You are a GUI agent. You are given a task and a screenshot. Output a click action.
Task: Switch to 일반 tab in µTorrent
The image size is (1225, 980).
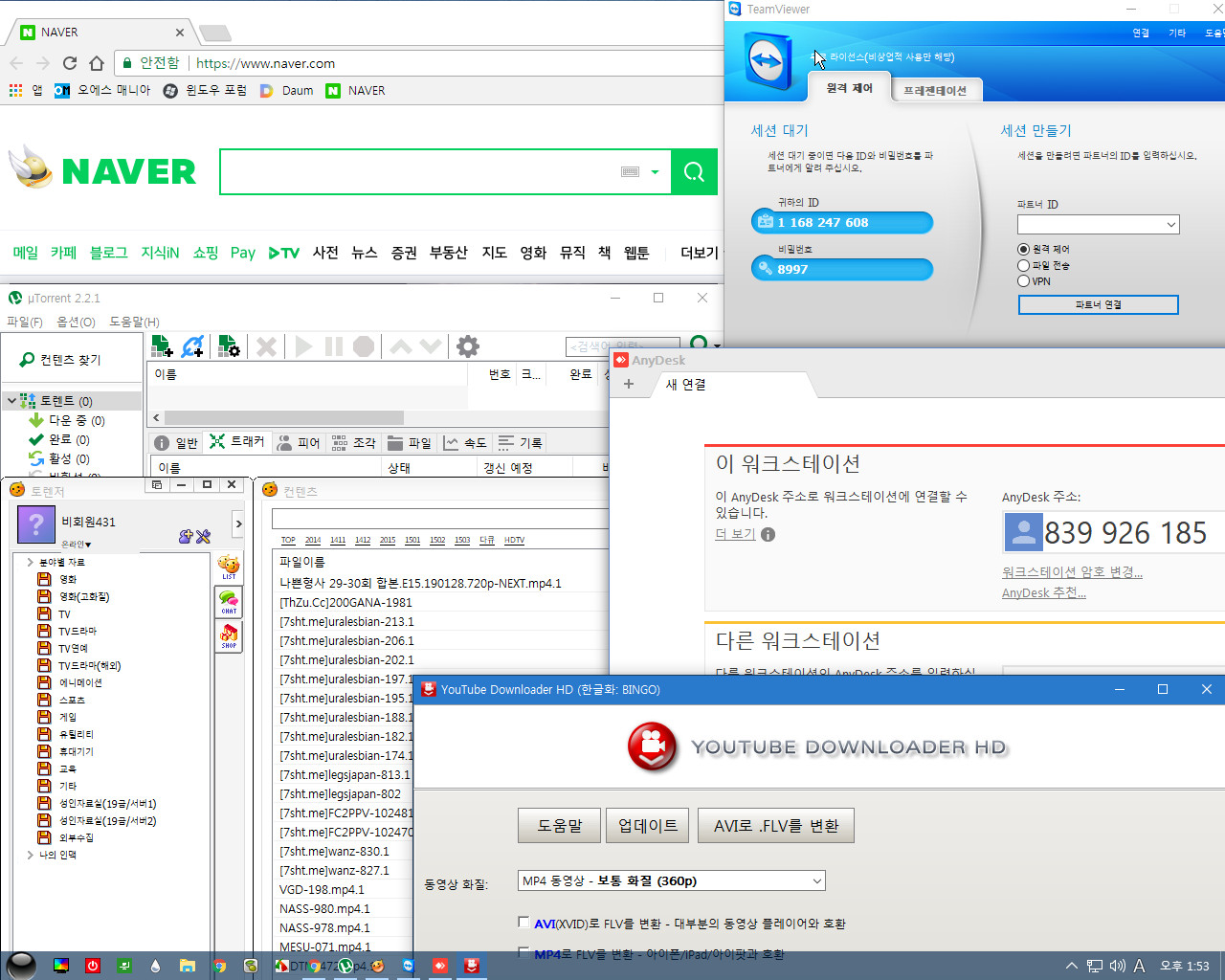[x=176, y=442]
